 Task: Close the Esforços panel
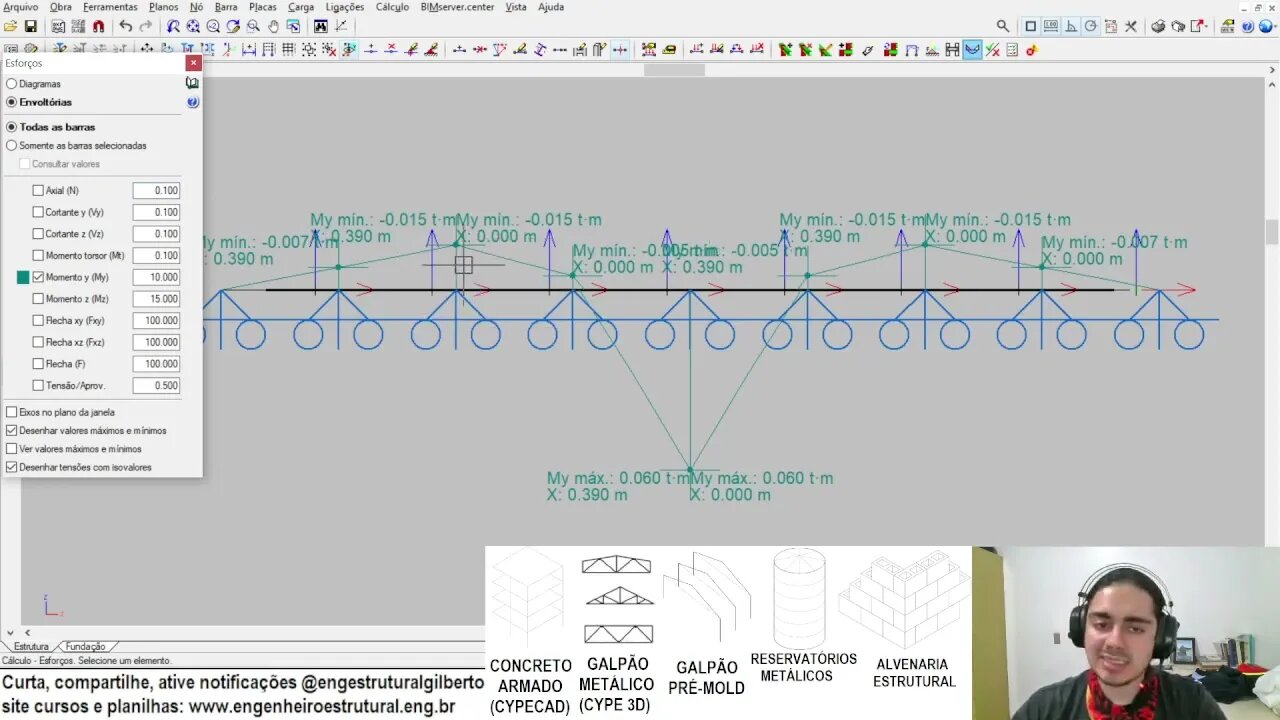[193, 63]
